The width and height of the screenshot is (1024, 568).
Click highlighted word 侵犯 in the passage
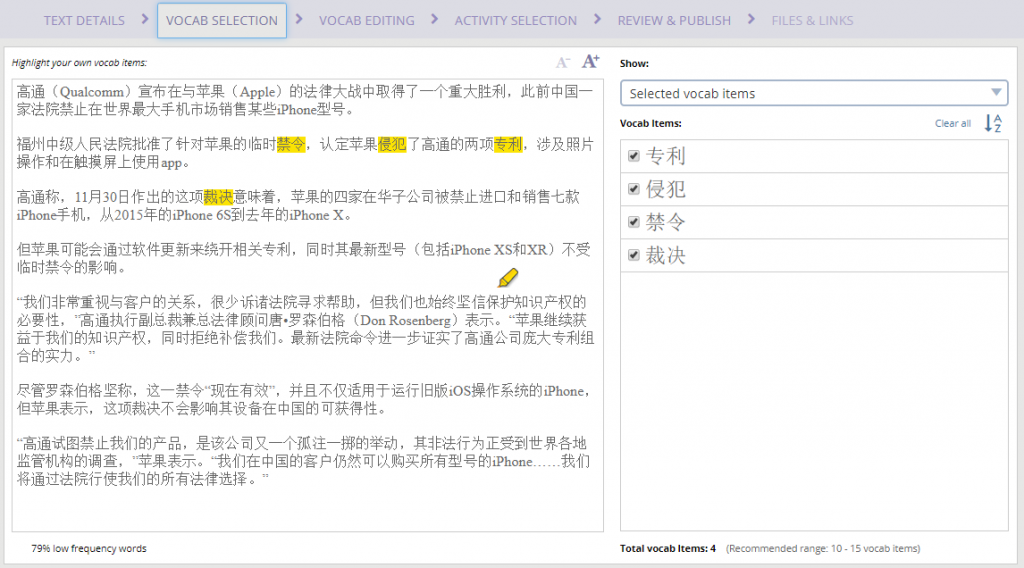[392, 144]
